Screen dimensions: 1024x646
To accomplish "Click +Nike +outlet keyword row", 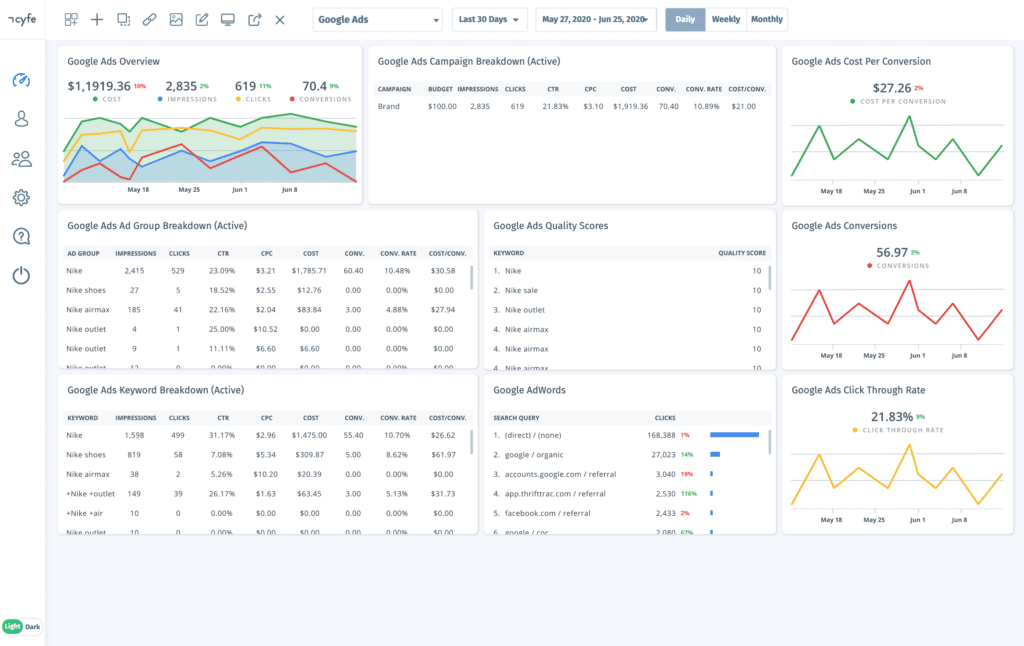I will pos(268,494).
